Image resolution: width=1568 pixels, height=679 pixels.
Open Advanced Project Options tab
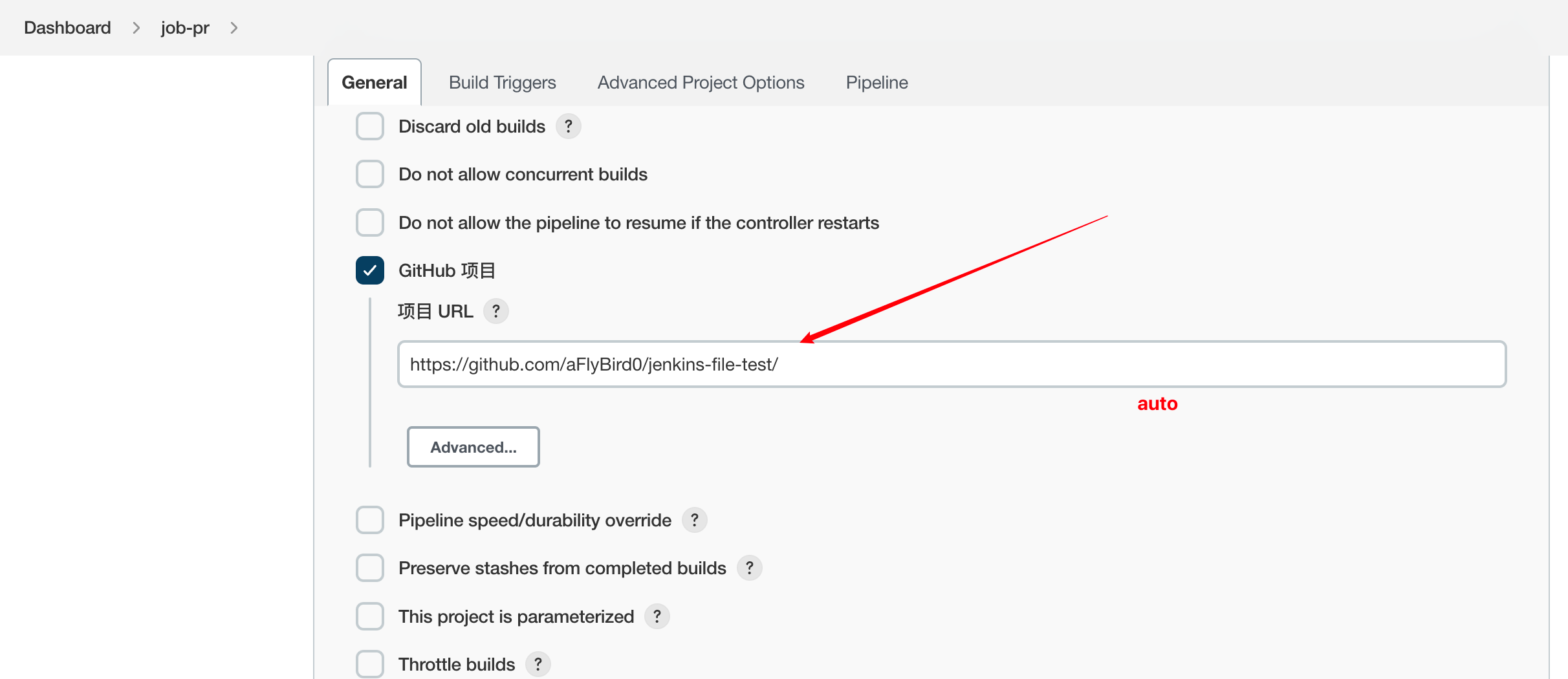701,83
